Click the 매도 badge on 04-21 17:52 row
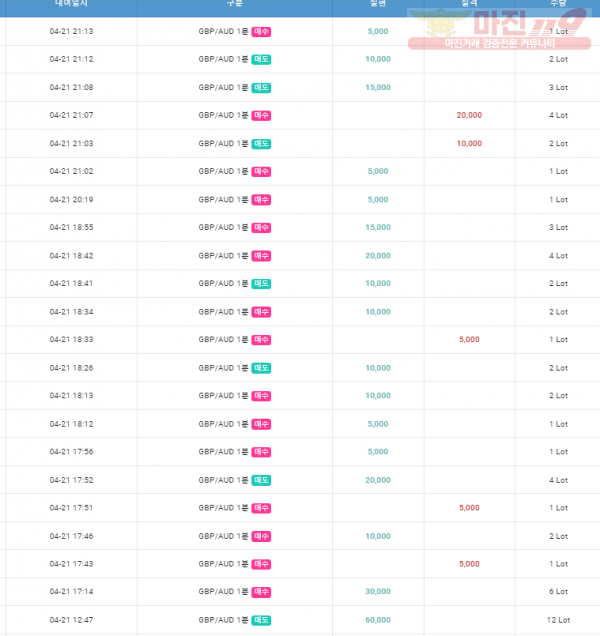Screen dimensions: 600x636 261,480
